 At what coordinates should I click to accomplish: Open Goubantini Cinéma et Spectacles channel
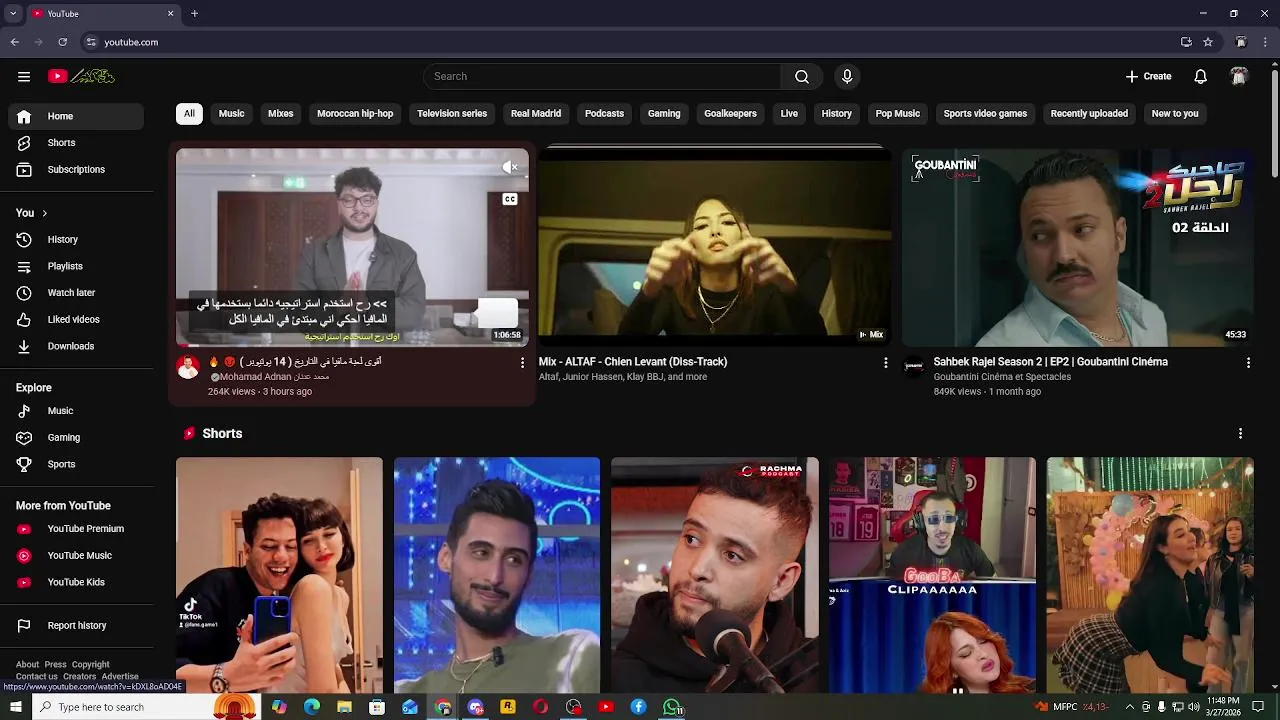point(1002,377)
